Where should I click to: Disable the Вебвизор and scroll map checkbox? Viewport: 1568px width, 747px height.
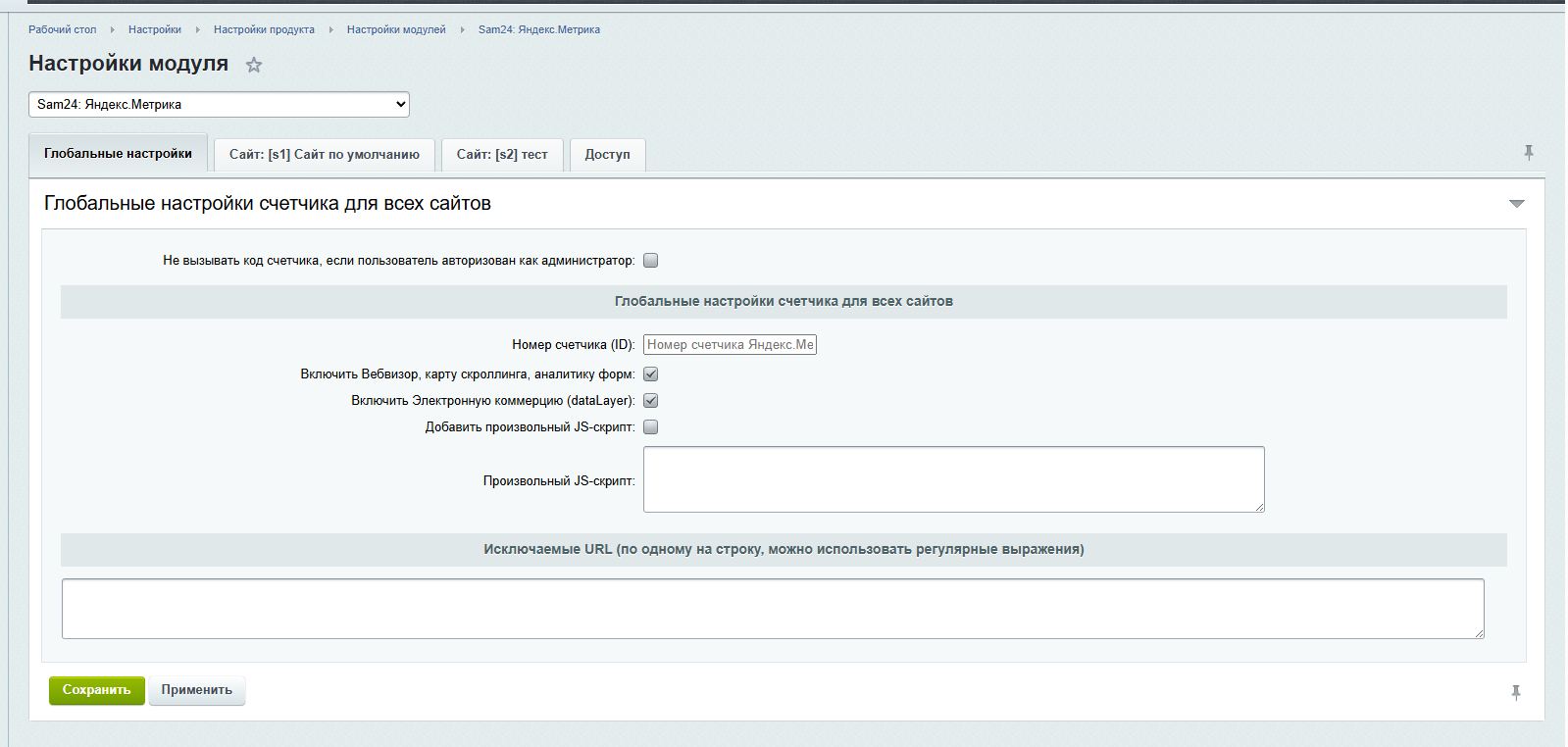point(651,374)
